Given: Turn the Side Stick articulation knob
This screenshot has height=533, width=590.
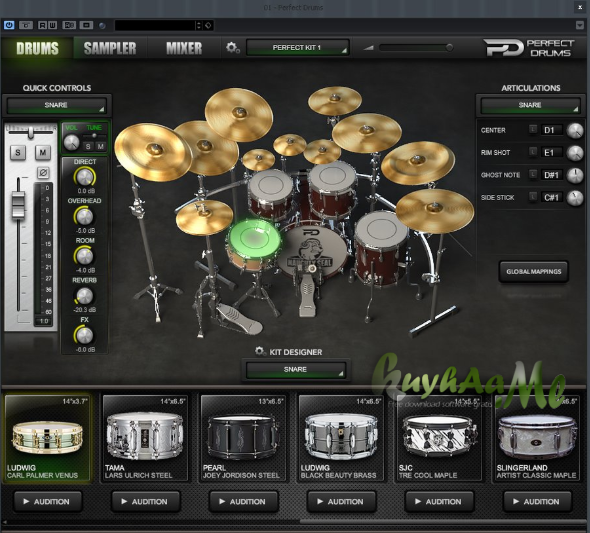Looking at the screenshot, I should (x=575, y=198).
